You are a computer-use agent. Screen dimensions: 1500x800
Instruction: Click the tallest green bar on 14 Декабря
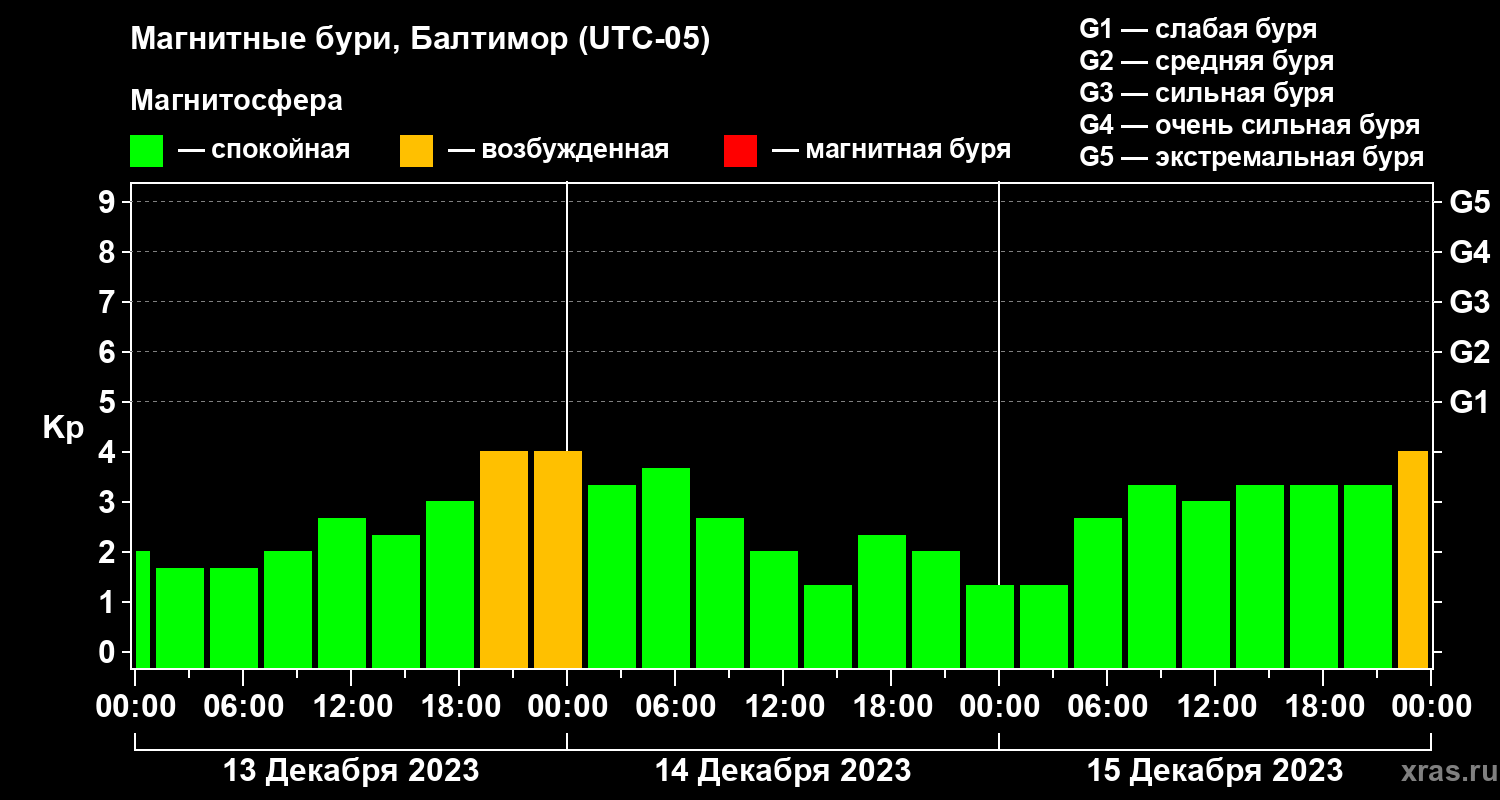666,568
